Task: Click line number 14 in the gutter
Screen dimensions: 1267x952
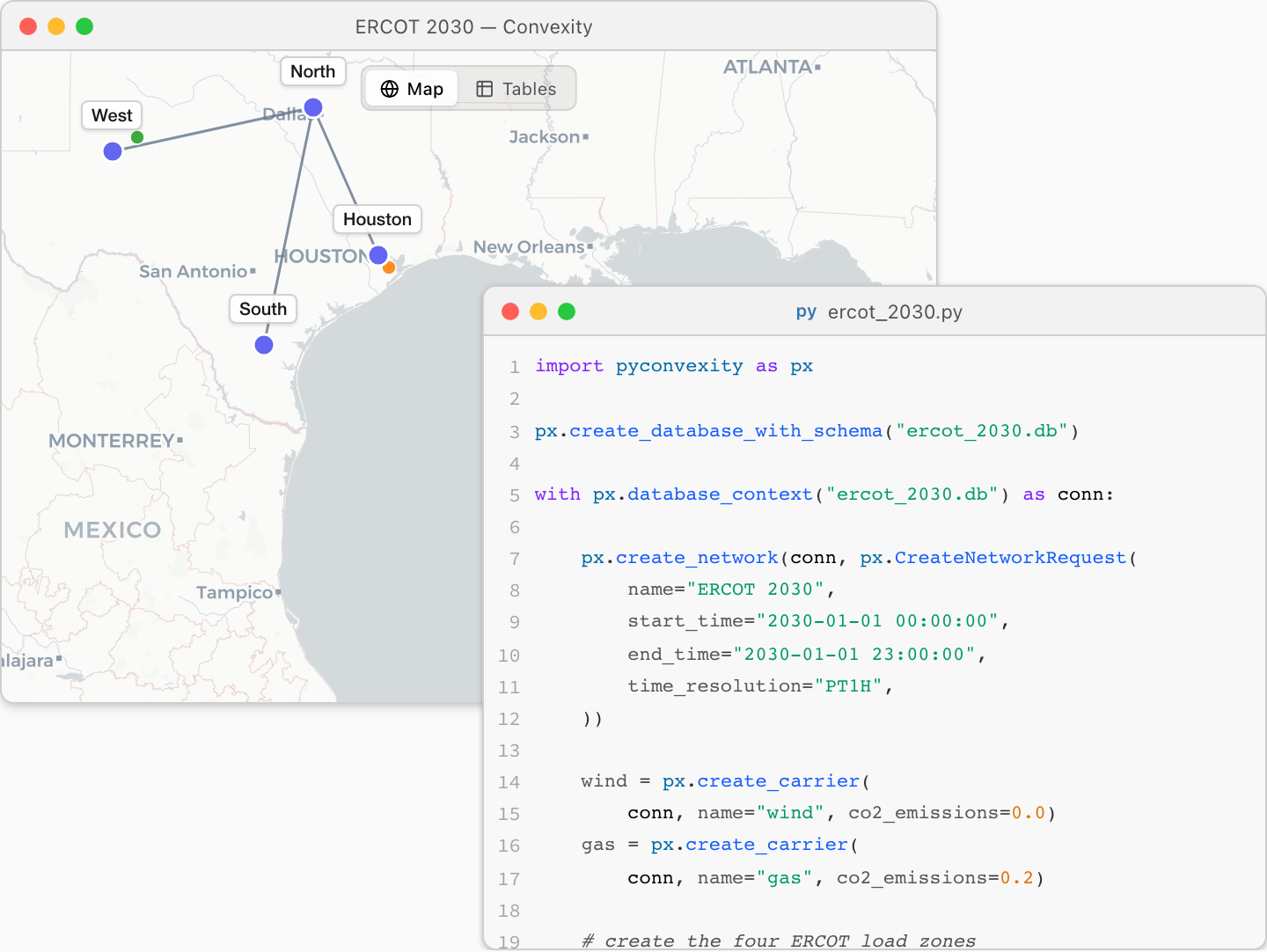Action: [509, 782]
